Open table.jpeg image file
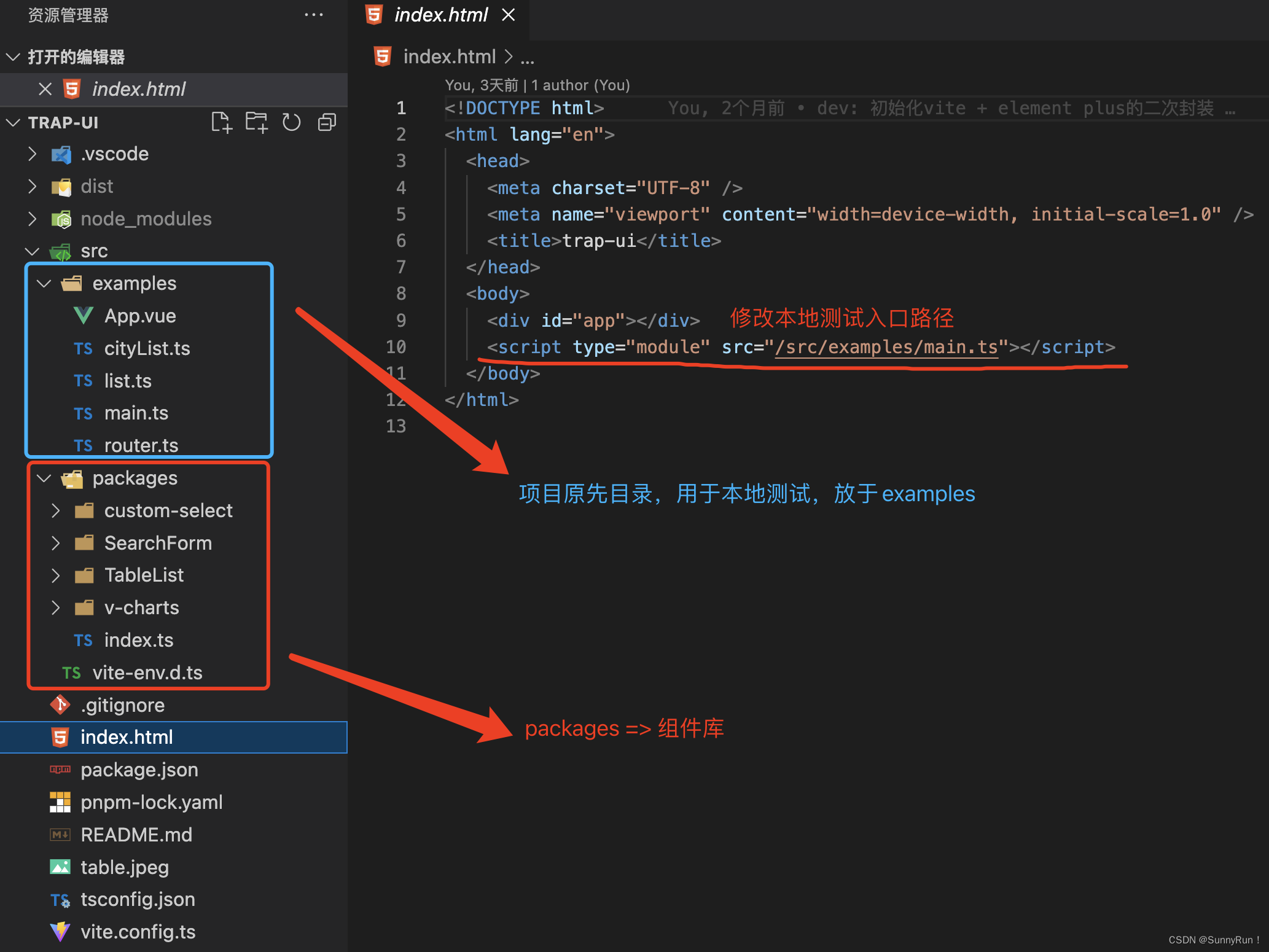Image resolution: width=1269 pixels, height=952 pixels. [125, 867]
